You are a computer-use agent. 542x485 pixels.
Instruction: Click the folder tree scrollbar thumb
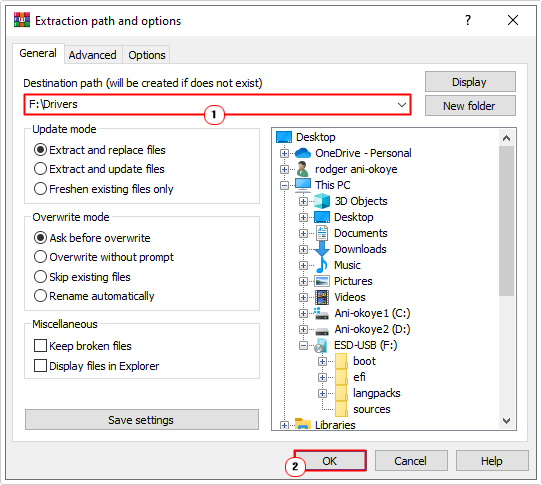pos(506,221)
